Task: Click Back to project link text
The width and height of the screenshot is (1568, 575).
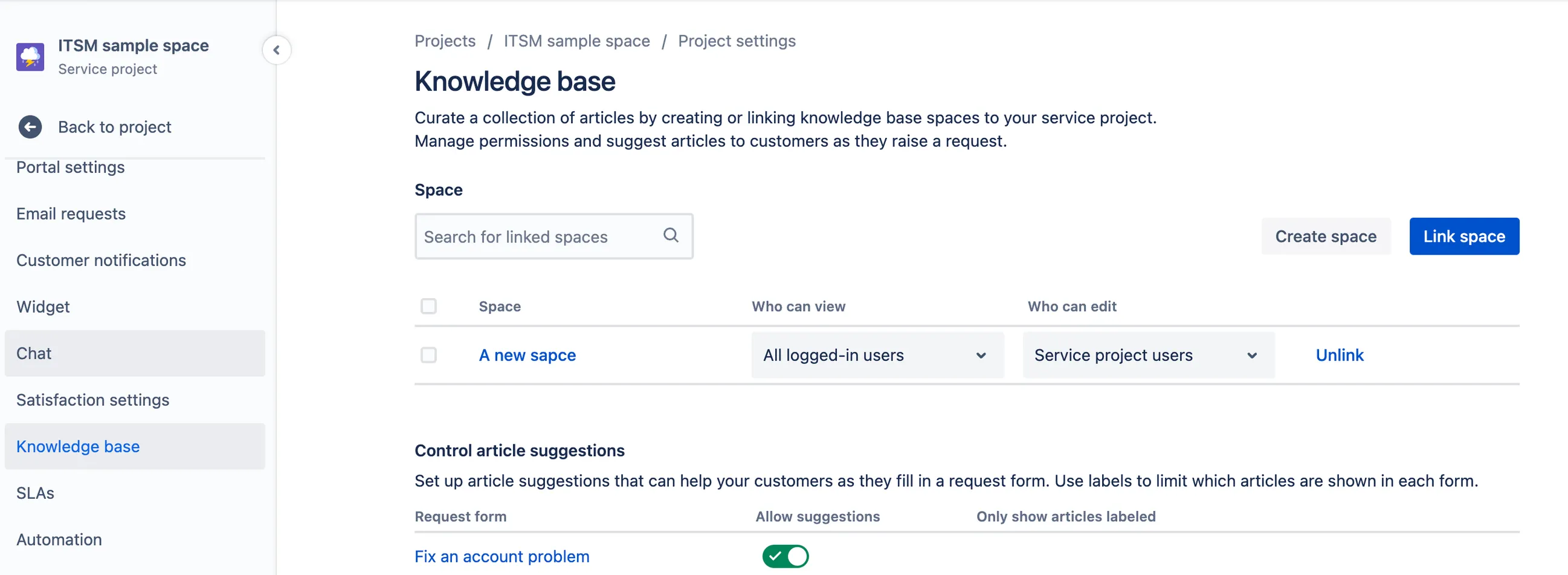Action: [114, 127]
